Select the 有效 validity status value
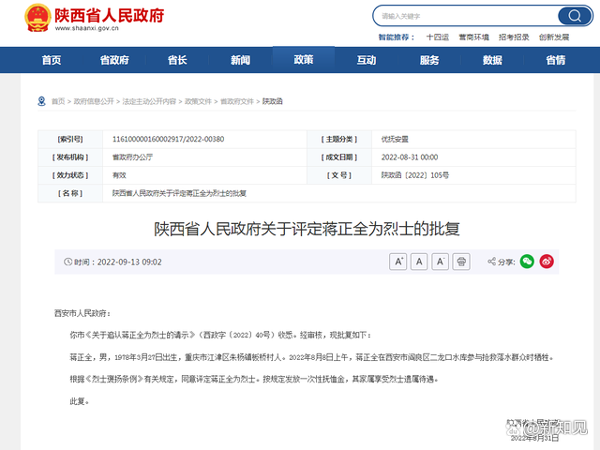The height and width of the screenshot is (450, 600). pyautogui.click(x=119, y=175)
